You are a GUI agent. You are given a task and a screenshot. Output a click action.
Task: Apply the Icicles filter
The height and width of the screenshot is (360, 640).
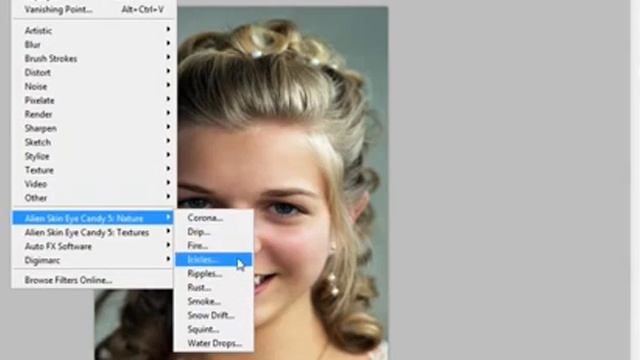tap(213, 259)
